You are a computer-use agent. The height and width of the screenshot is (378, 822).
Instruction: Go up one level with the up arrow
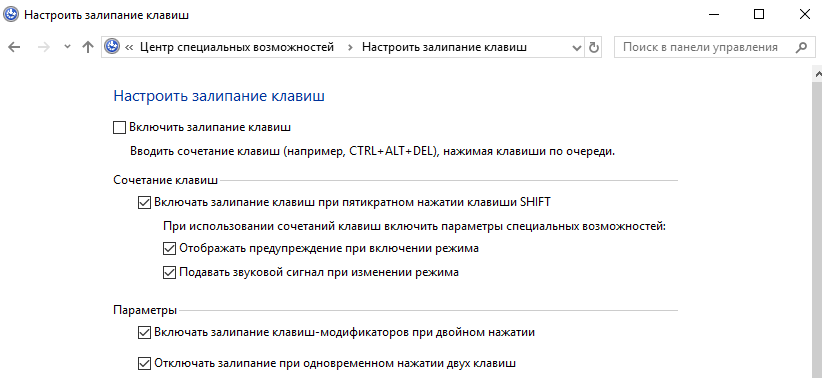pos(88,47)
